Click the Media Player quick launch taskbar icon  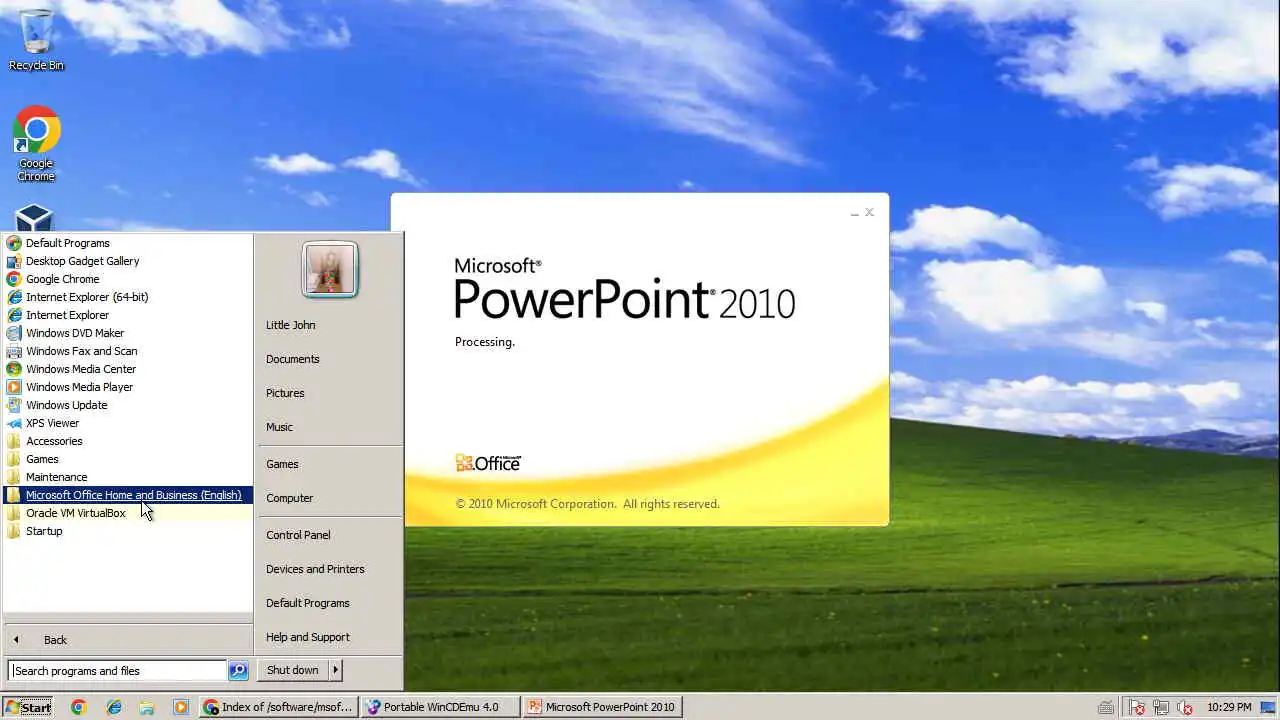pos(181,707)
